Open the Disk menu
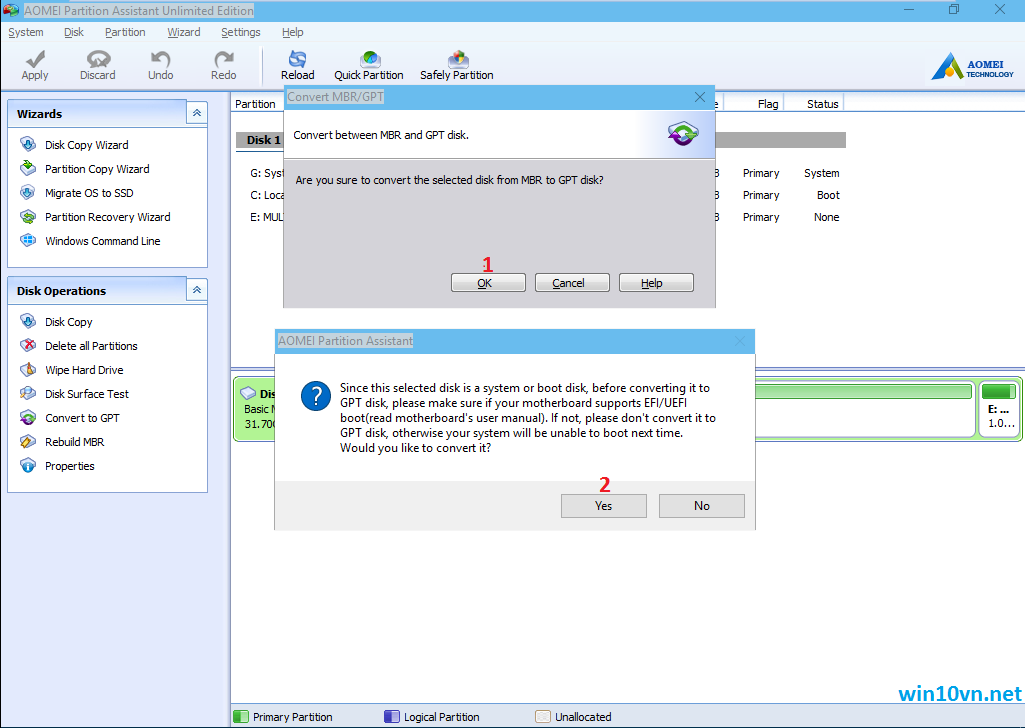Screen dimensions: 1025x728 click(74, 32)
